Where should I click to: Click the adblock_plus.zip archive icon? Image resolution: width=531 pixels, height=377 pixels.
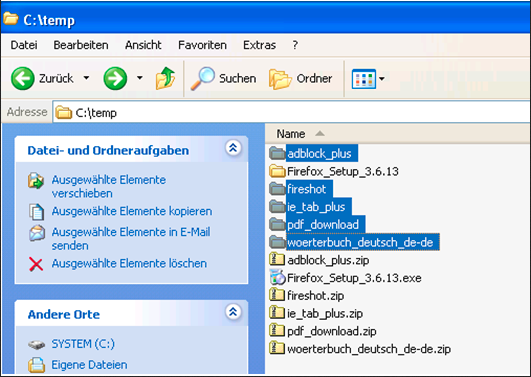277,259
